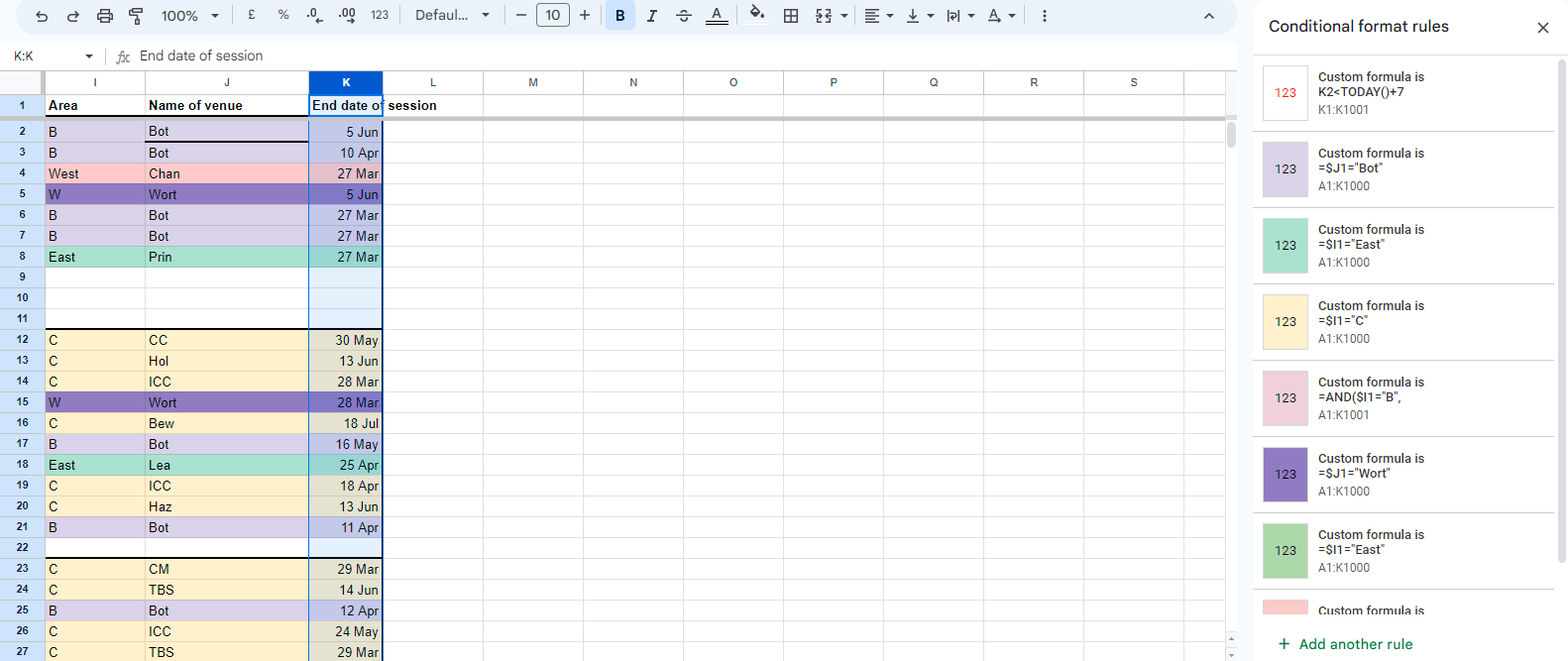Click the Print icon
1568x661 pixels.
click(105, 16)
